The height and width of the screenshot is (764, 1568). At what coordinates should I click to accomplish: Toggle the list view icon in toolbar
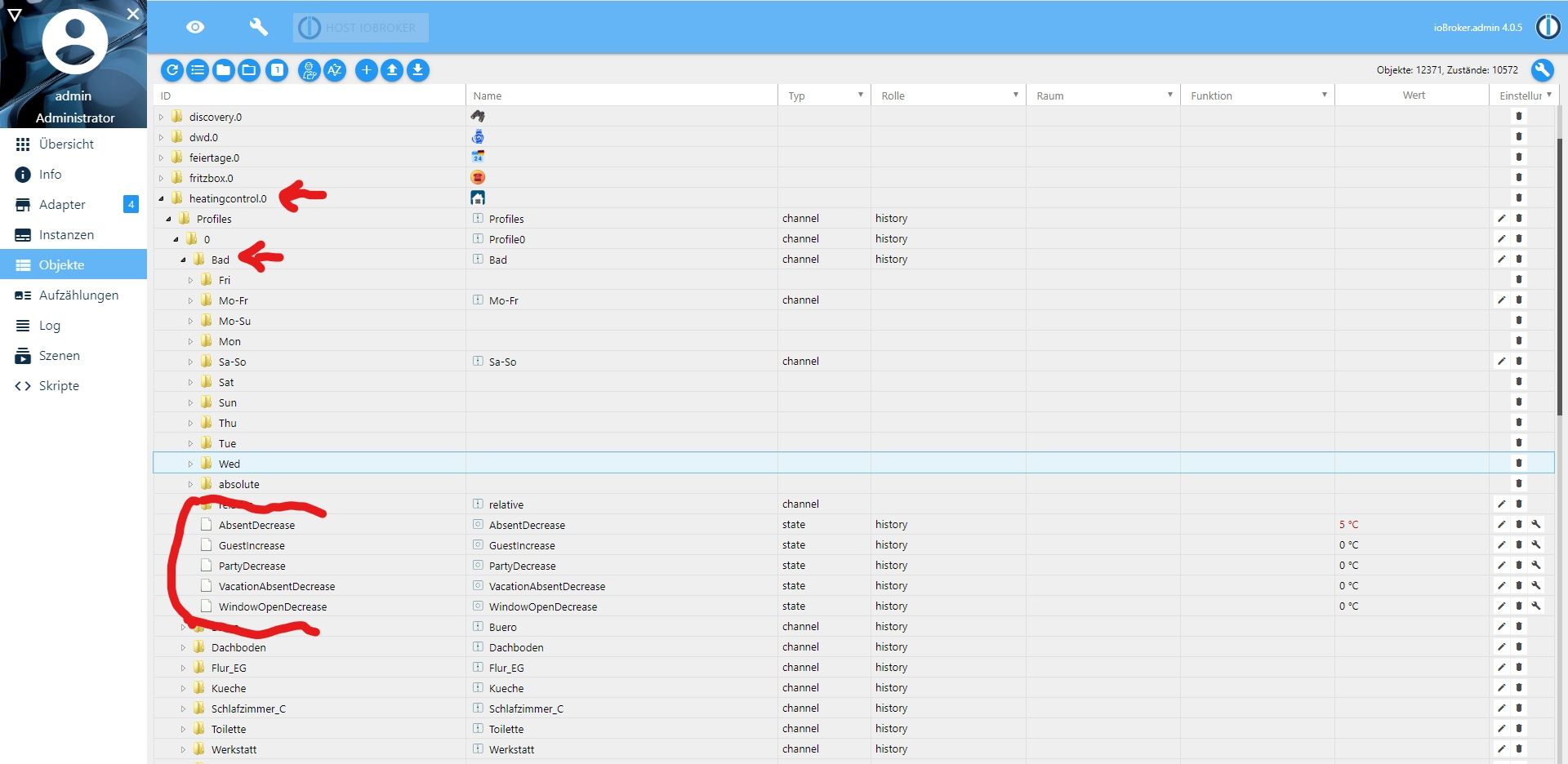coord(198,70)
